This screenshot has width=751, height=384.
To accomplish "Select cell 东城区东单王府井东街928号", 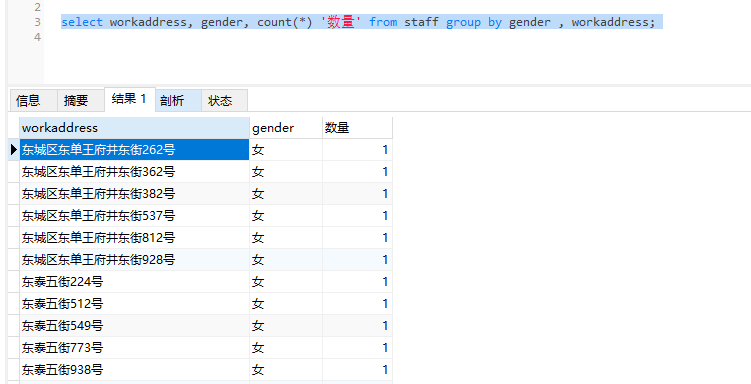I will 134,260.
